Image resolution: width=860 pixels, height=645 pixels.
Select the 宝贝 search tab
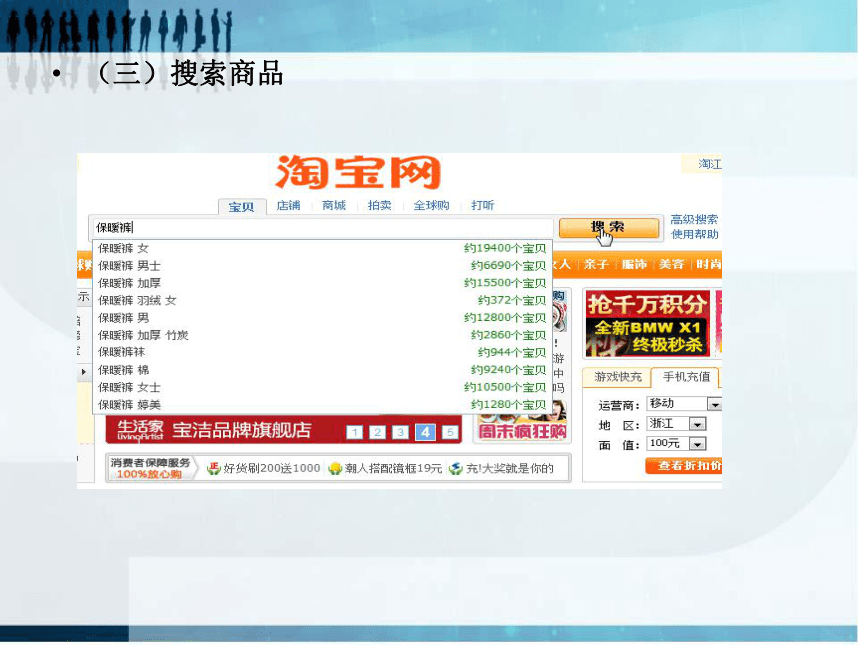(x=242, y=207)
